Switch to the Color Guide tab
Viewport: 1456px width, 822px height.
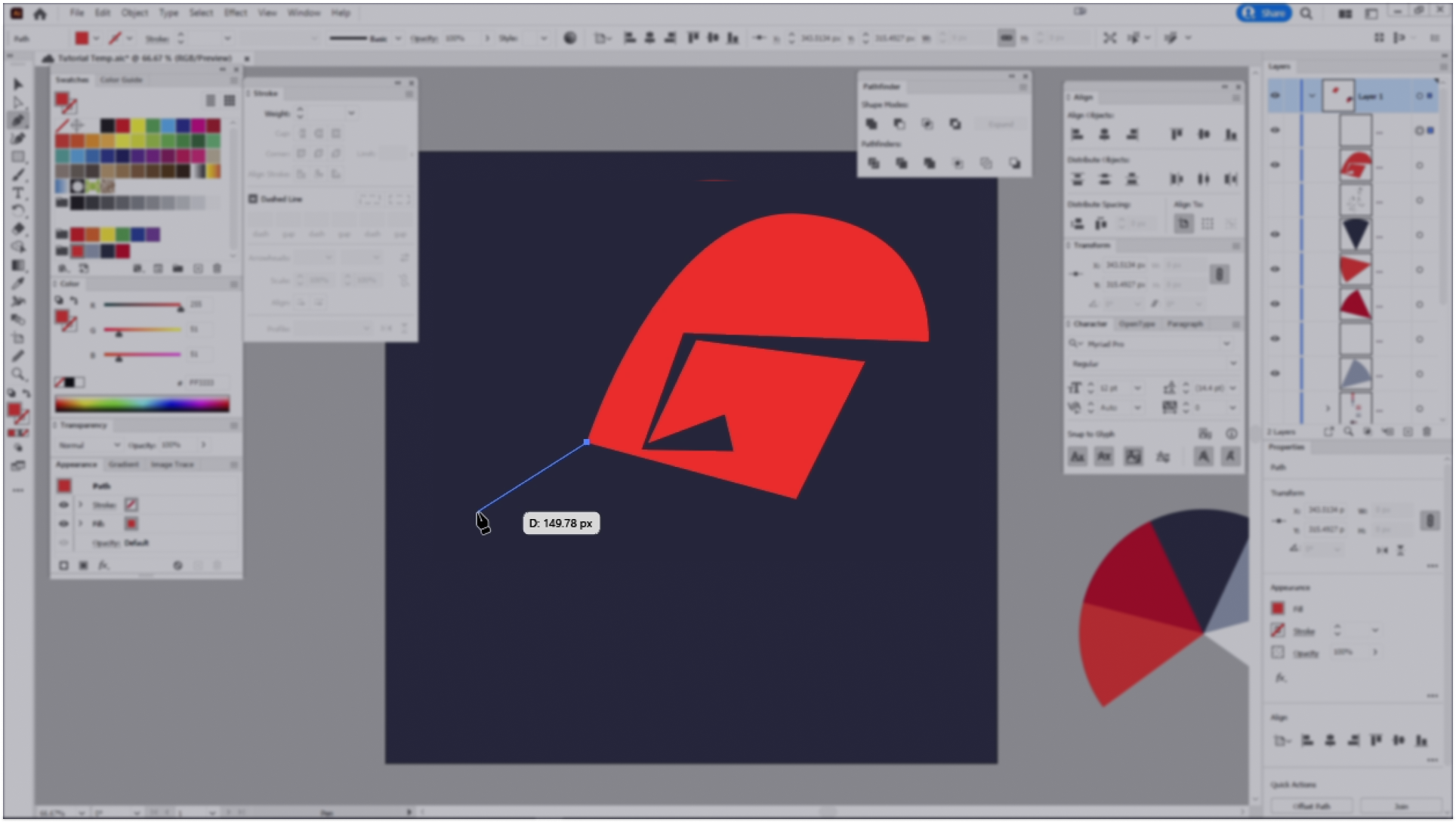pos(121,79)
